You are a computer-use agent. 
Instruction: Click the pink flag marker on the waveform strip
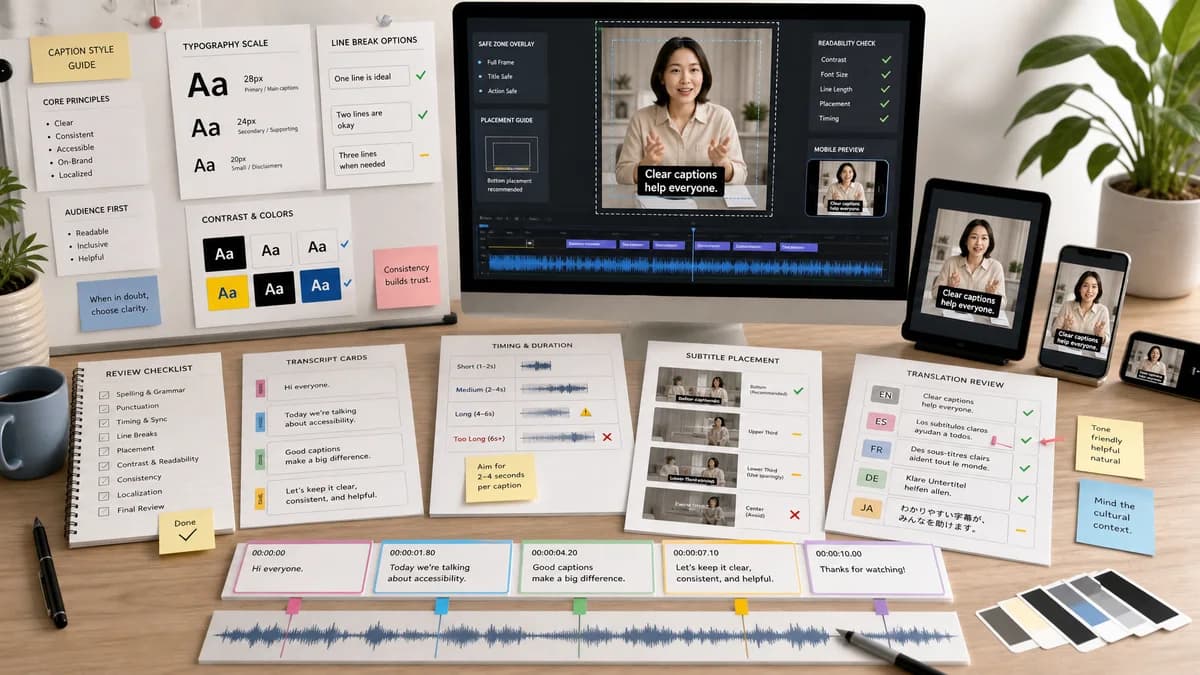tap(293, 606)
